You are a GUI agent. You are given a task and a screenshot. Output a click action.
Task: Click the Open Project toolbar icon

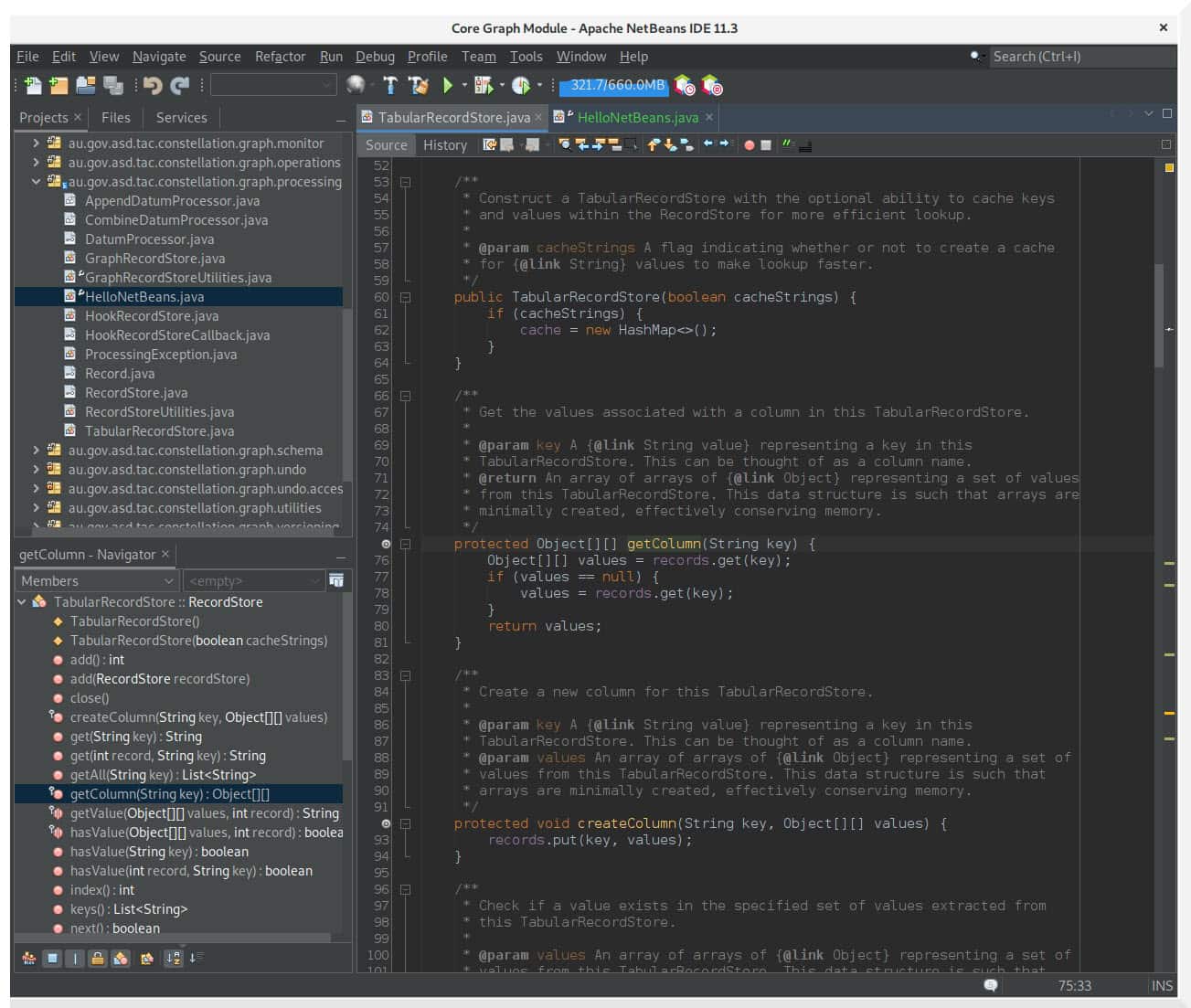point(86,85)
